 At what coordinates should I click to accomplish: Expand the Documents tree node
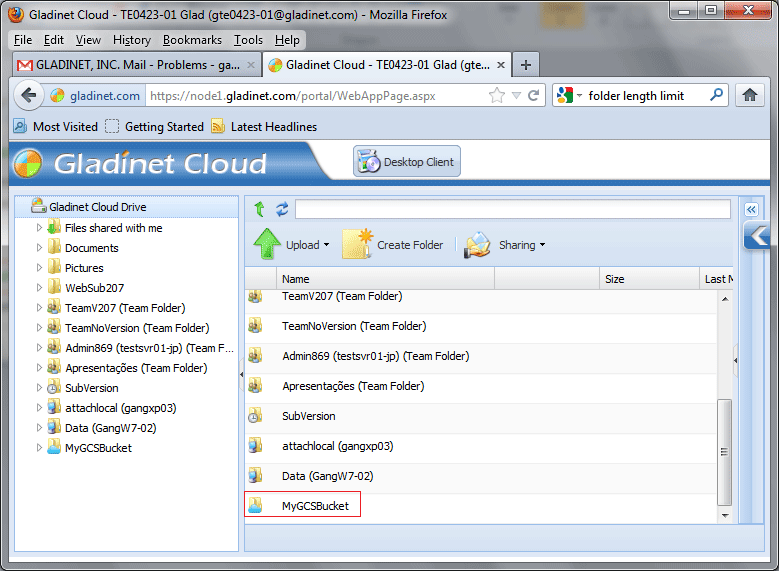(39, 247)
